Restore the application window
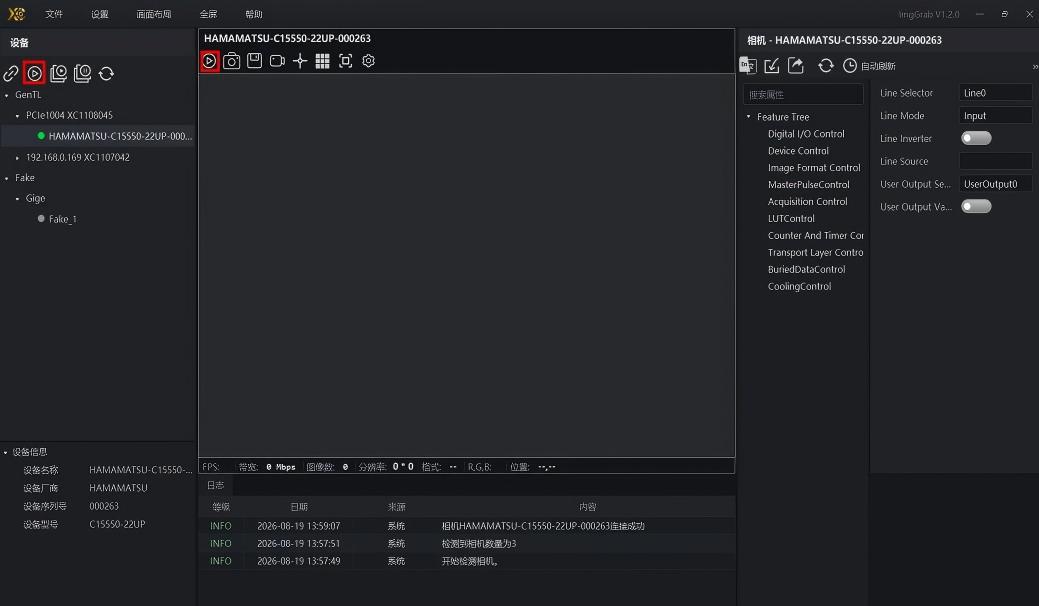The height and width of the screenshot is (606, 1039). (x=1005, y=14)
